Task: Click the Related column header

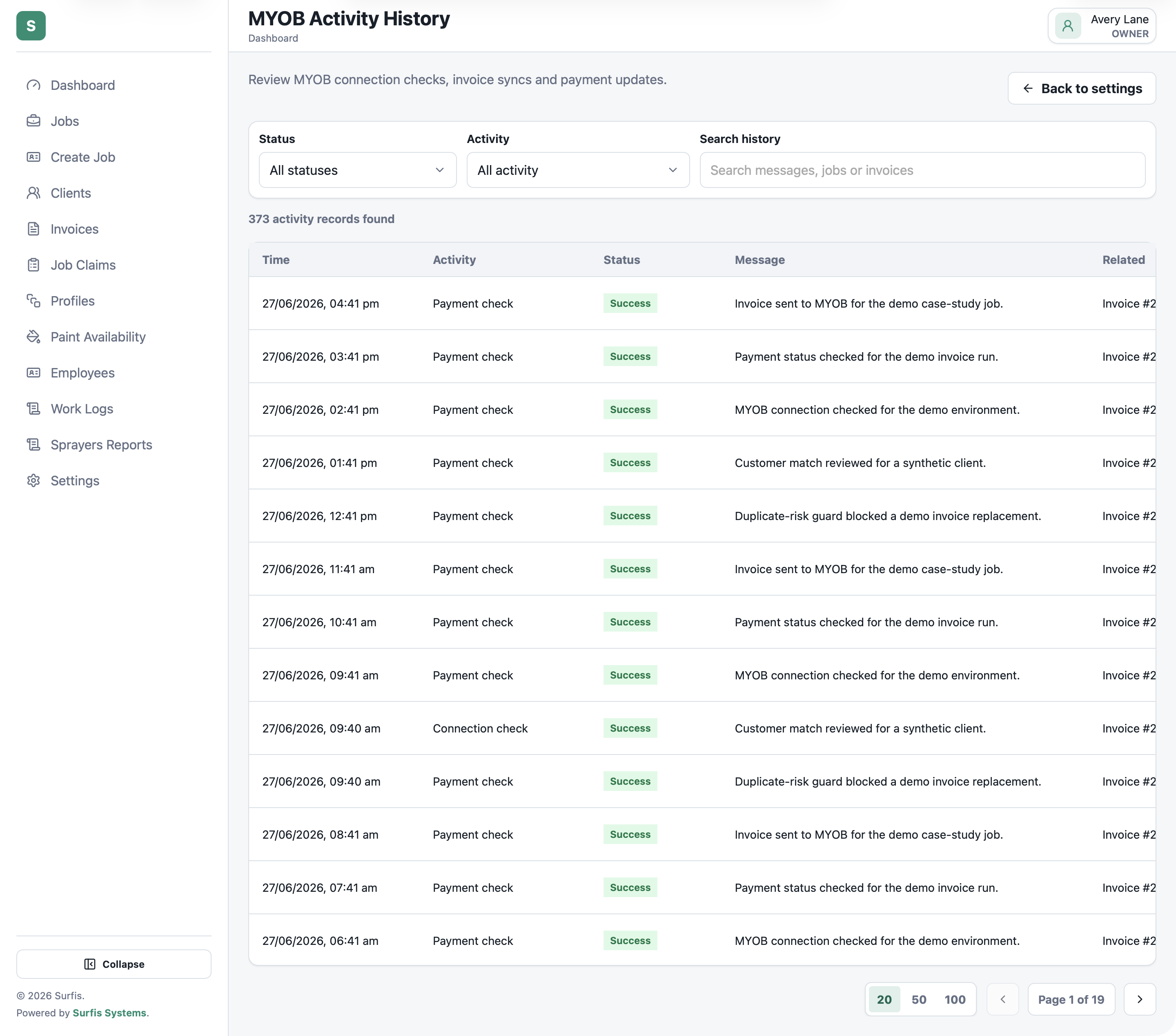Action: 1124,259
